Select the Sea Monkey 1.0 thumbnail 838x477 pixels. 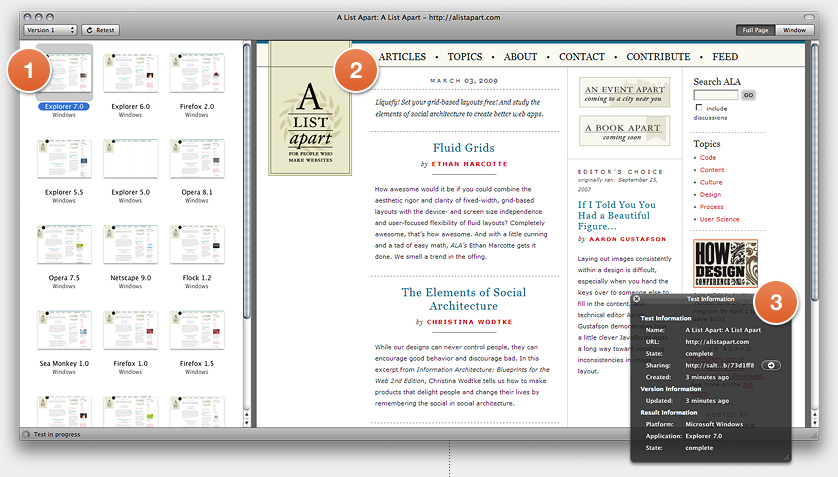64,330
